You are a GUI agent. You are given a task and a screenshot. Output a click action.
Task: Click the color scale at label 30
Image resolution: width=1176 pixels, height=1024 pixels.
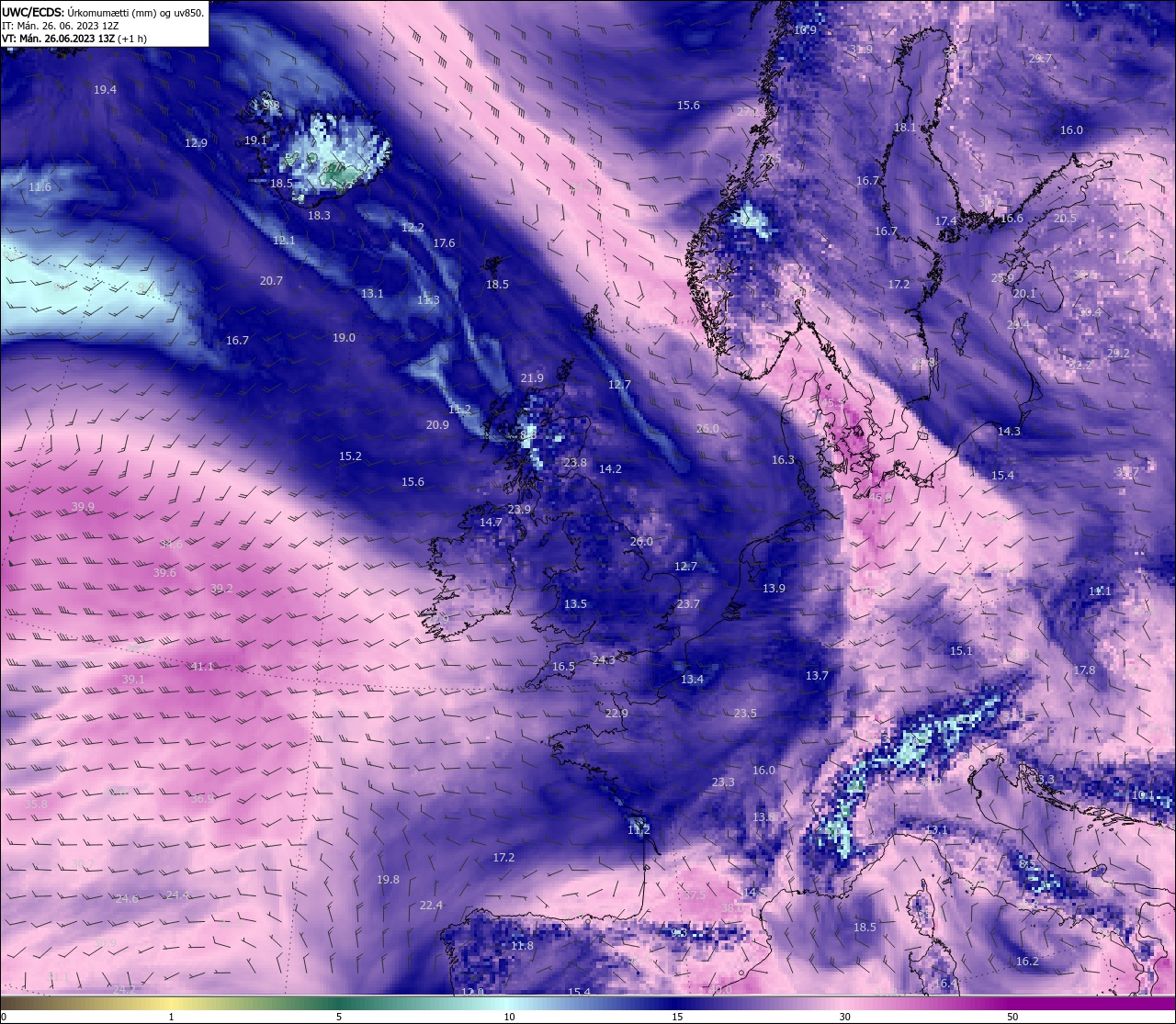coord(844,1017)
